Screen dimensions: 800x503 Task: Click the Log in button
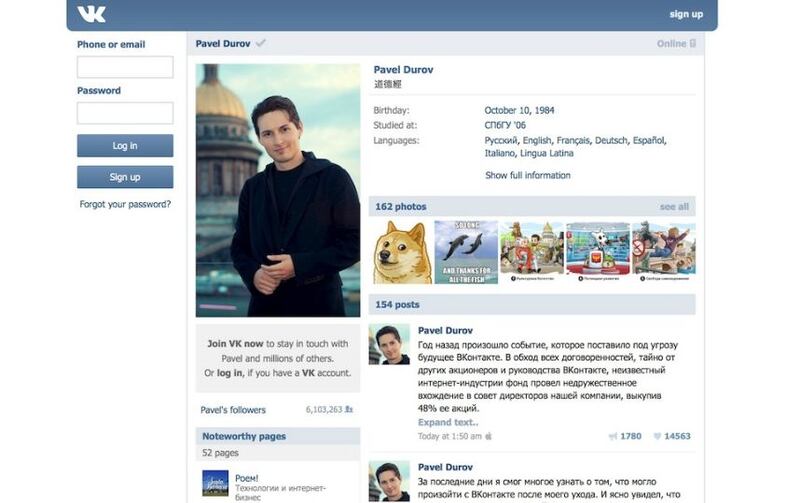coord(125,146)
